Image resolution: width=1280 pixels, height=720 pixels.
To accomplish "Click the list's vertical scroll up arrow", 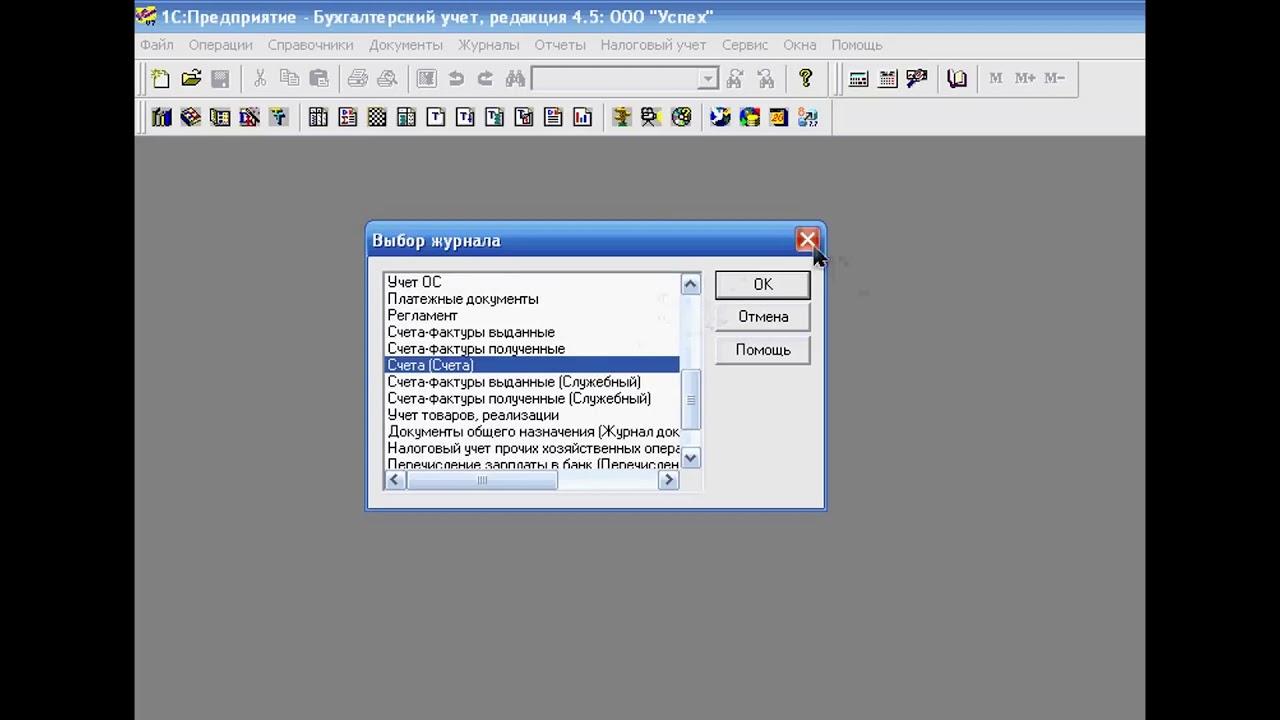I will pyautogui.click(x=690, y=284).
